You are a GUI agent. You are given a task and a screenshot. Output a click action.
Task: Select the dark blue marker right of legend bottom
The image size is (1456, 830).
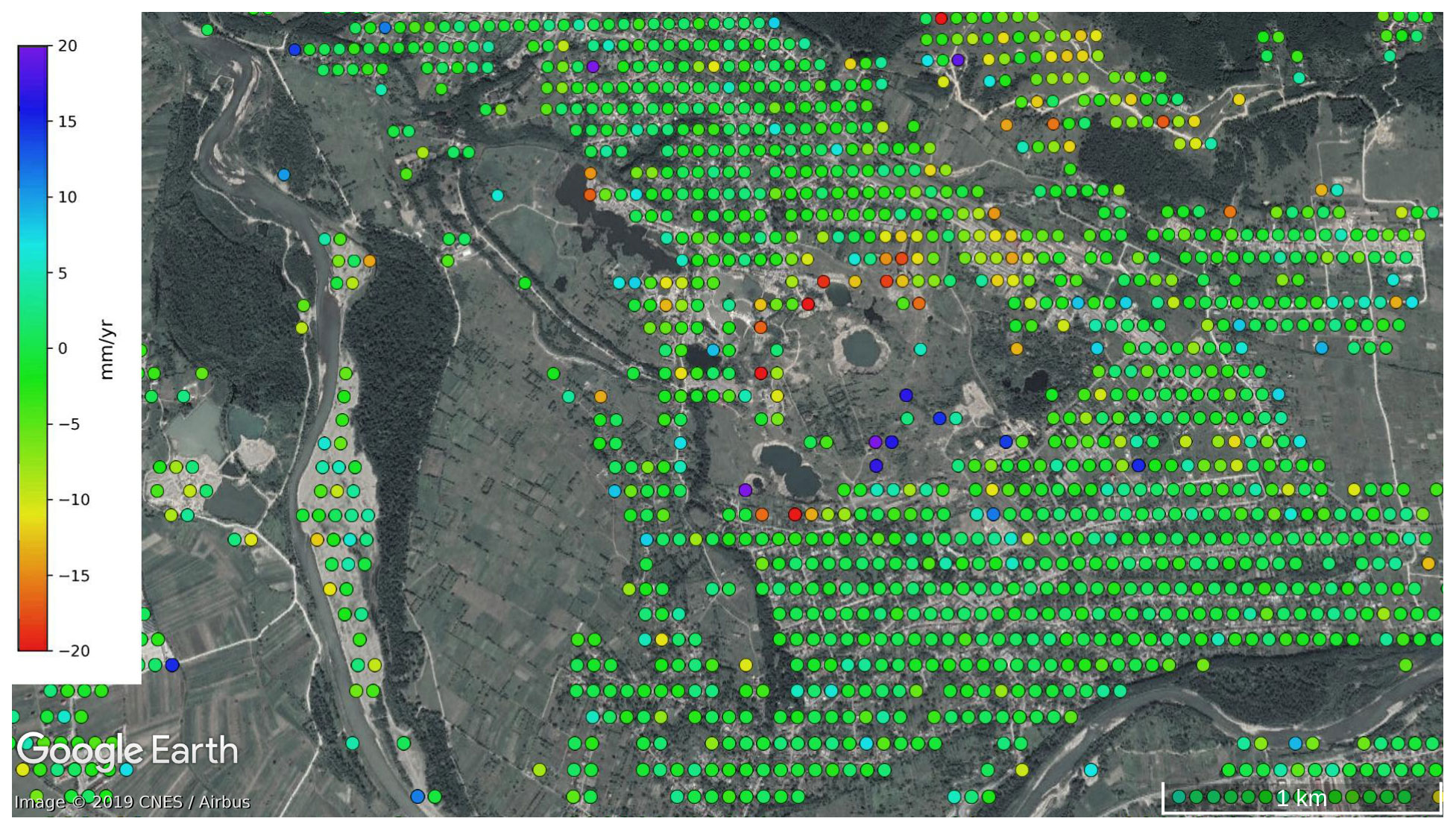coord(172,665)
